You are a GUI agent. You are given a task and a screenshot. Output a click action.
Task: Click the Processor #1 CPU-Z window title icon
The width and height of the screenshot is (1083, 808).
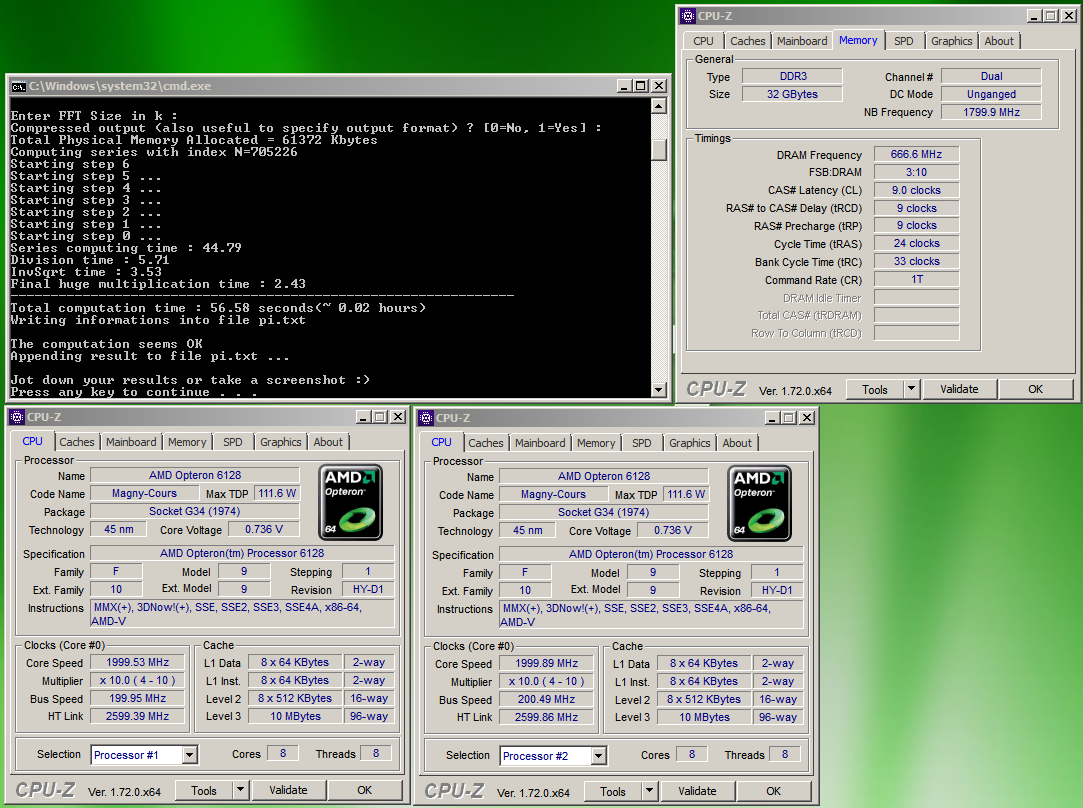pyautogui.click(x=17, y=417)
